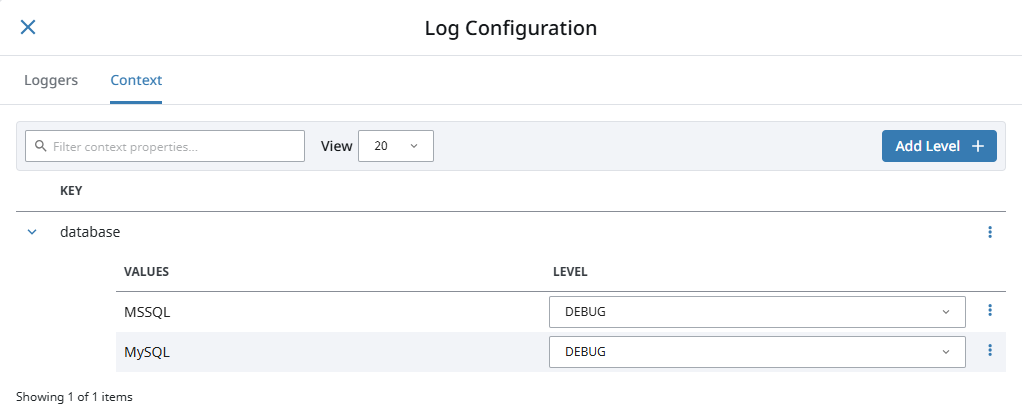Click the KEY column header
This screenshot has width=1022, height=416.
pos(71,190)
